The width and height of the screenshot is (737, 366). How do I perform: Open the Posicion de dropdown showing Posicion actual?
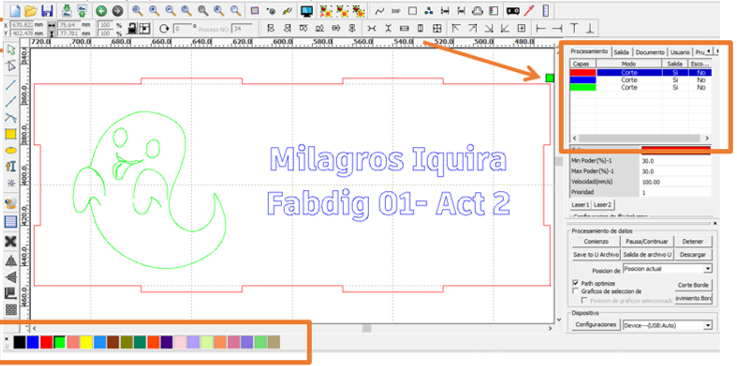[x=667, y=269]
